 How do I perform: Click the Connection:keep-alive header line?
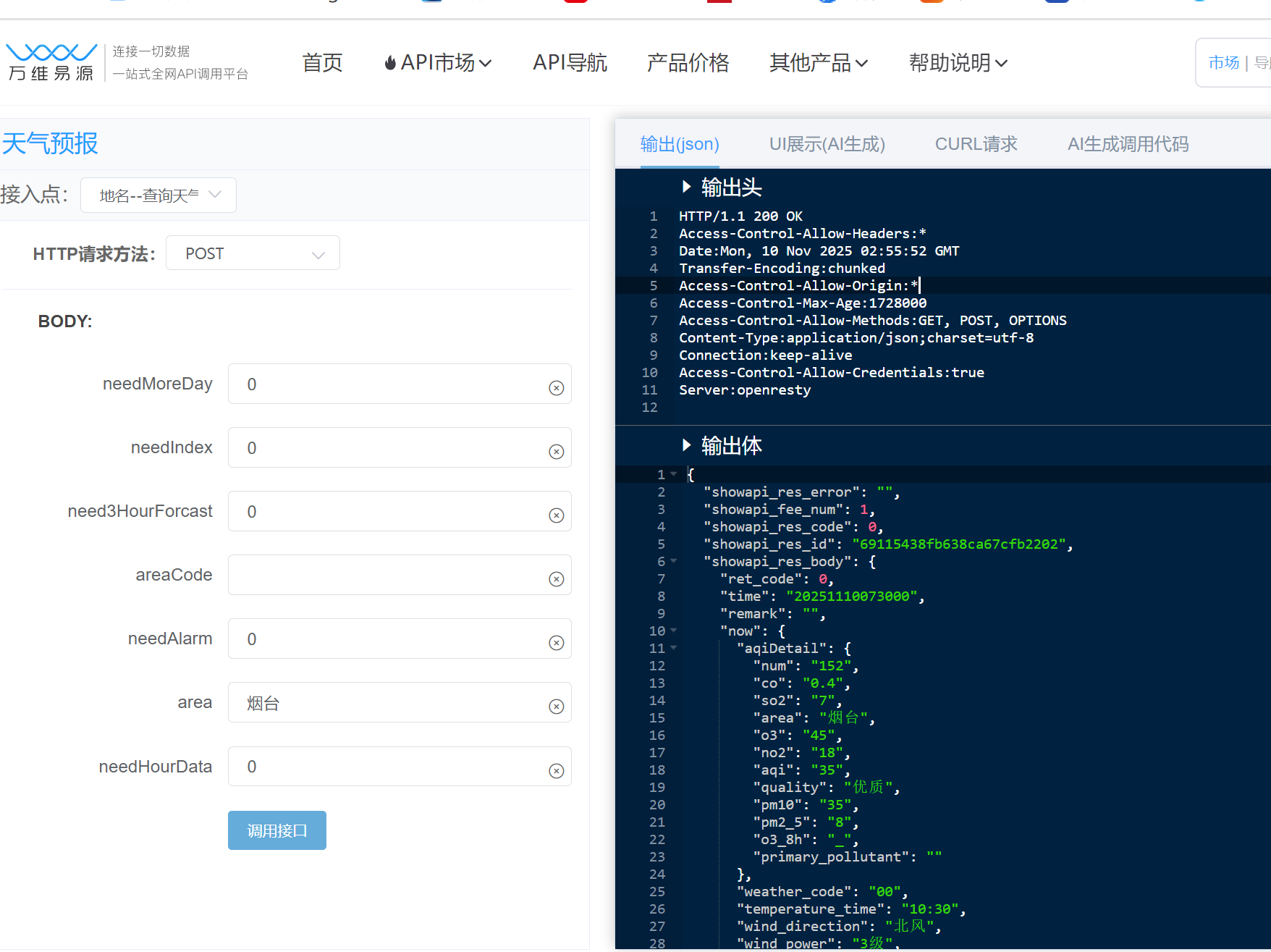765,355
